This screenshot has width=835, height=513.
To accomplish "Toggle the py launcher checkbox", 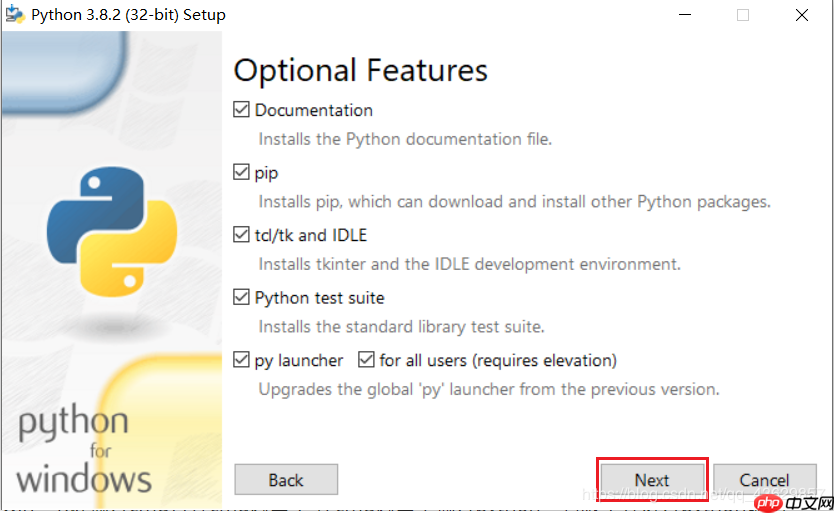I will tap(241, 360).
